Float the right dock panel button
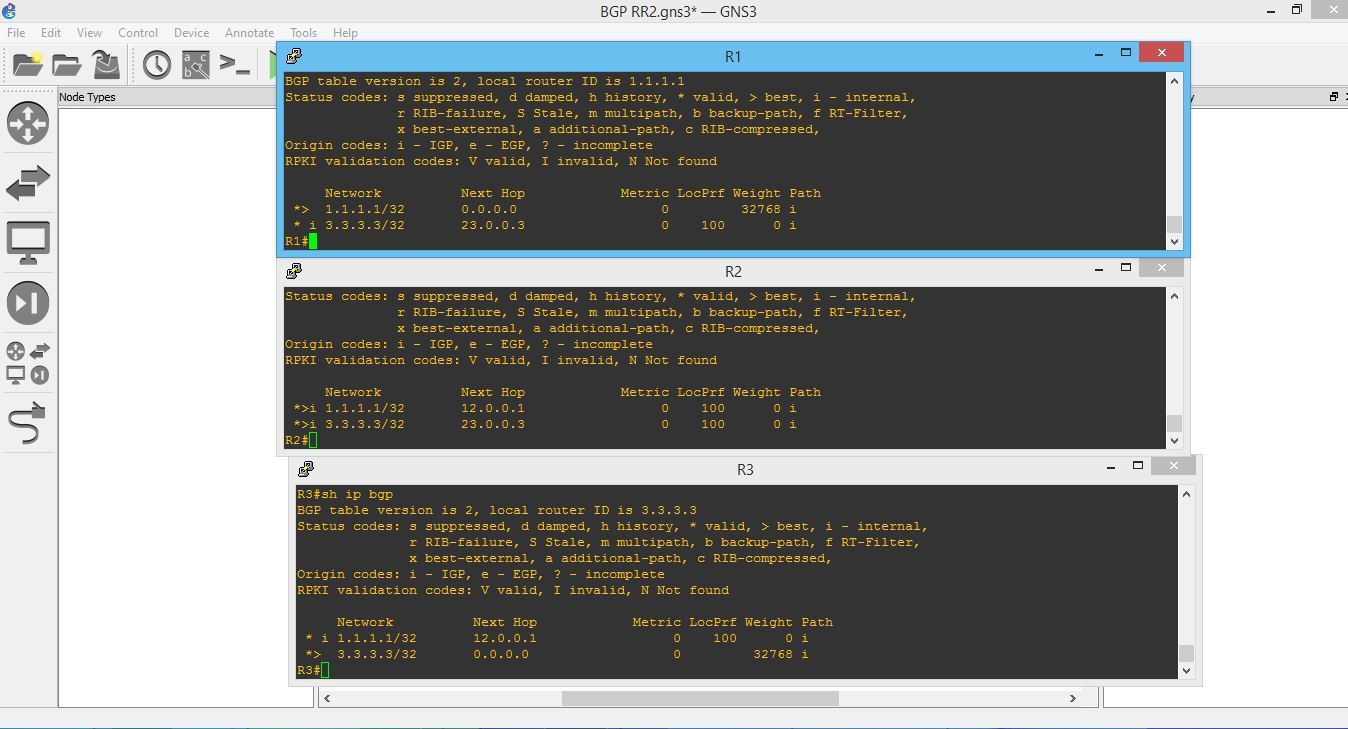Viewport: 1348px width, 729px height. point(1333,97)
